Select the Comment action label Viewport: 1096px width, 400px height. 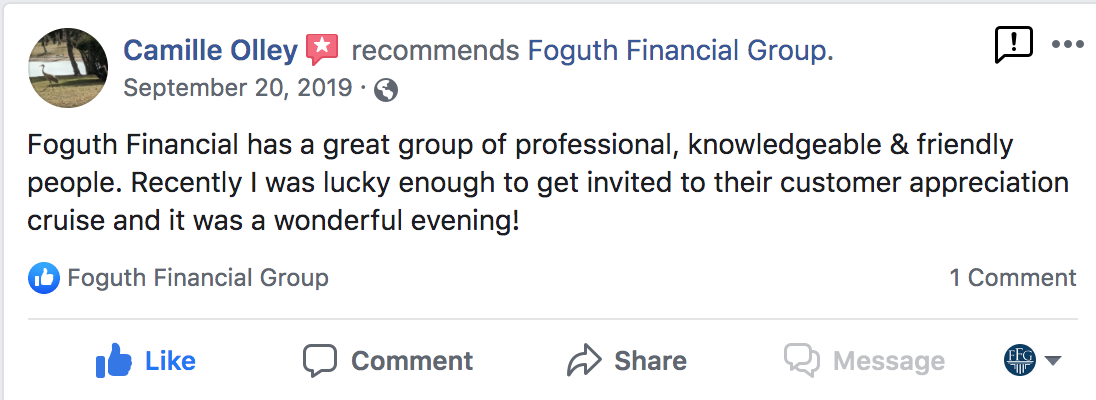(x=412, y=360)
